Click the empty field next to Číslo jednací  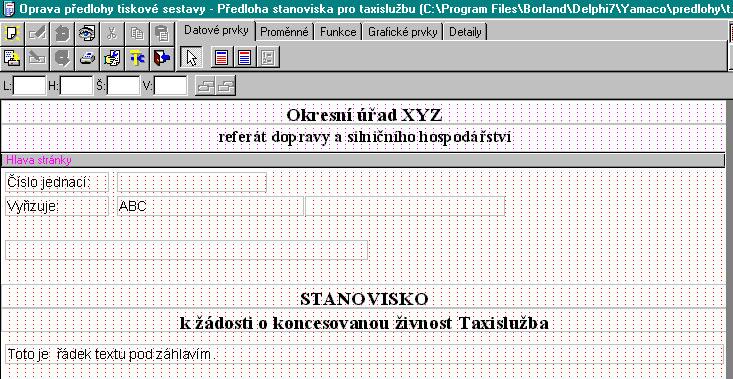[x=192, y=182]
